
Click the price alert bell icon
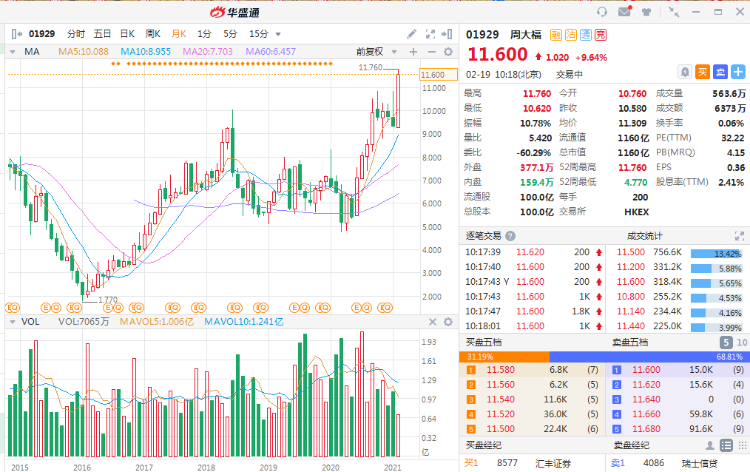click(684, 72)
